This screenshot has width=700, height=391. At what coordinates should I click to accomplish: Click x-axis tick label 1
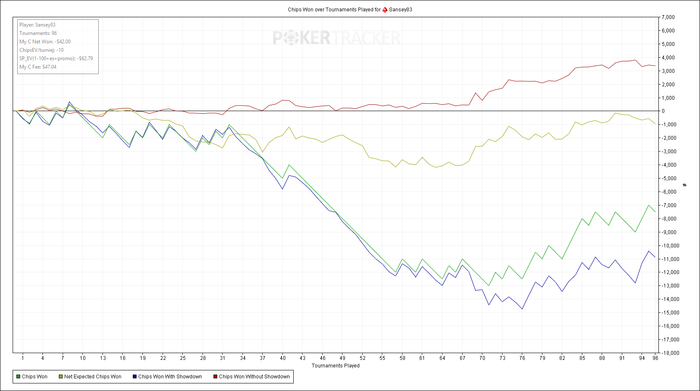[x=23, y=358]
